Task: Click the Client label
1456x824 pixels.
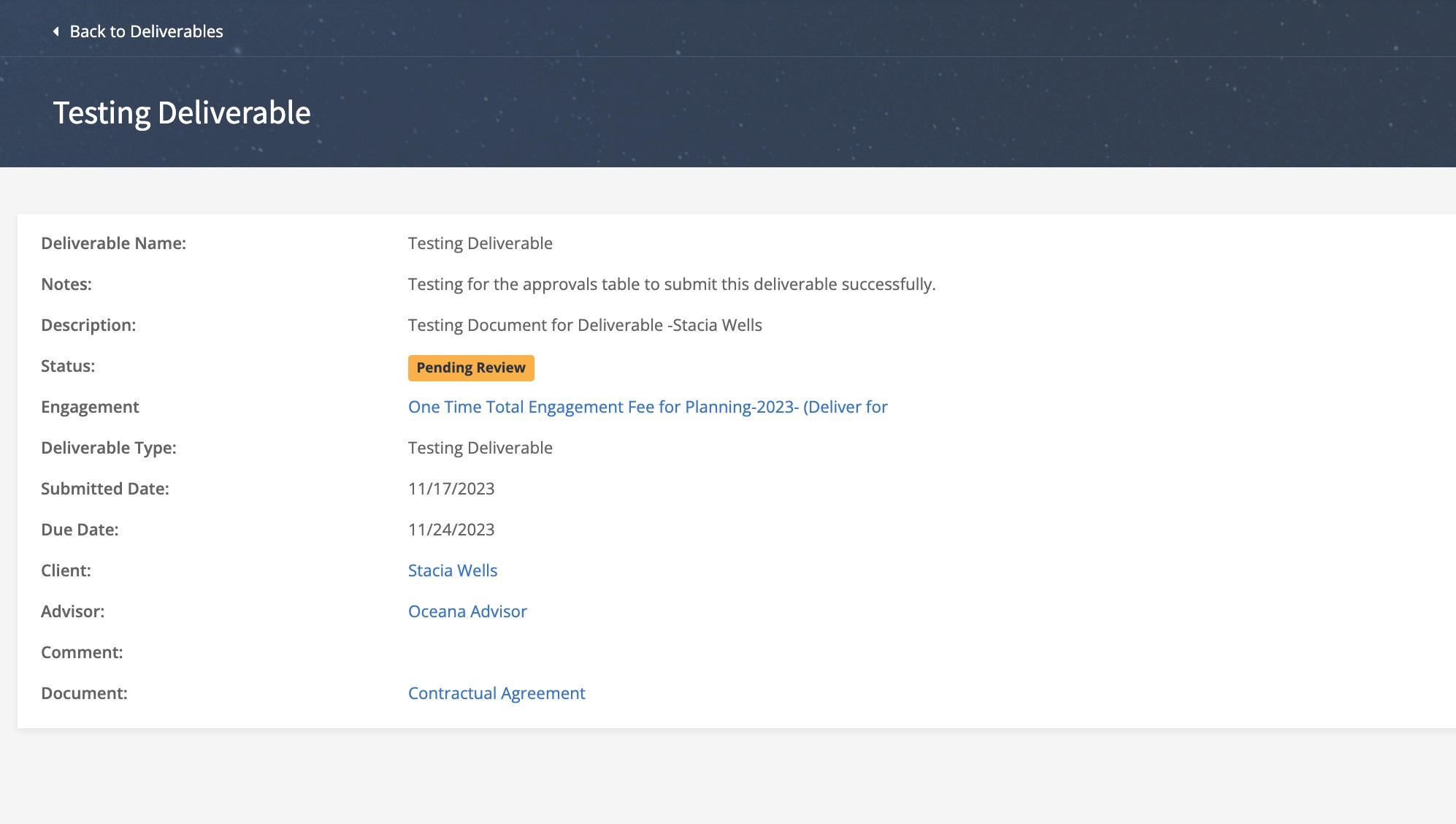Action: click(66, 571)
